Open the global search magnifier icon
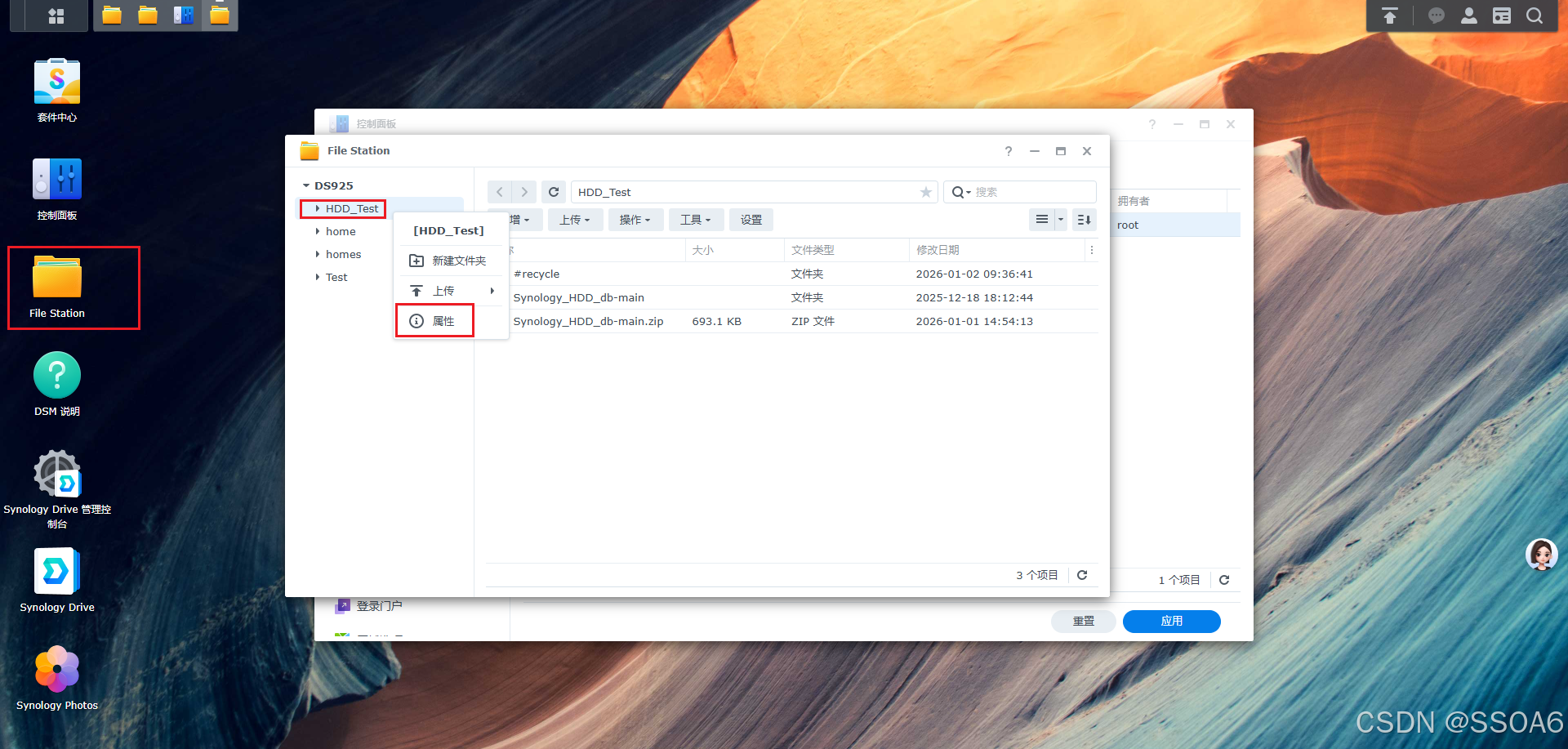 1535,16
